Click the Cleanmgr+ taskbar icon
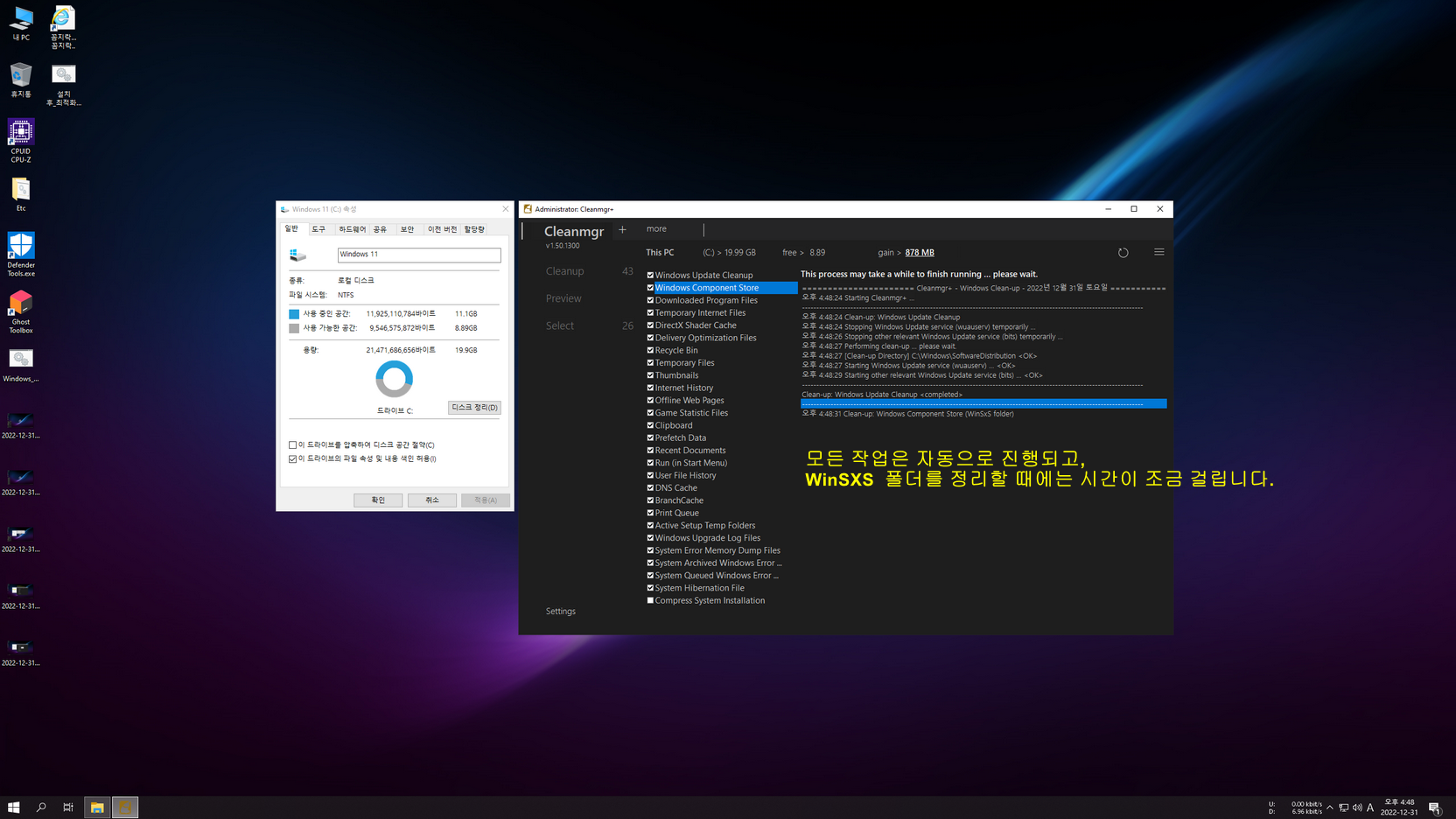 coord(125,807)
